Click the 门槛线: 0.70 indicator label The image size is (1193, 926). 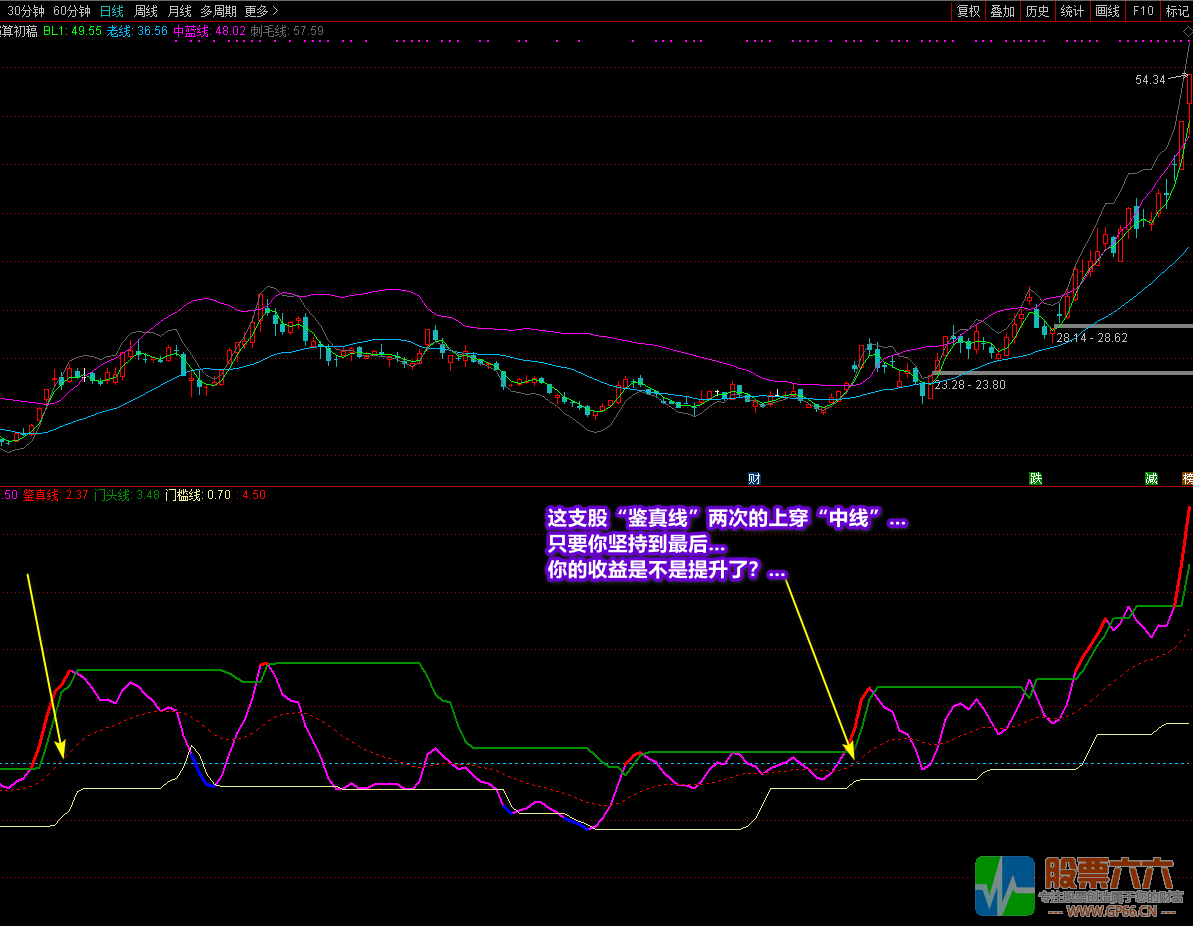198,495
